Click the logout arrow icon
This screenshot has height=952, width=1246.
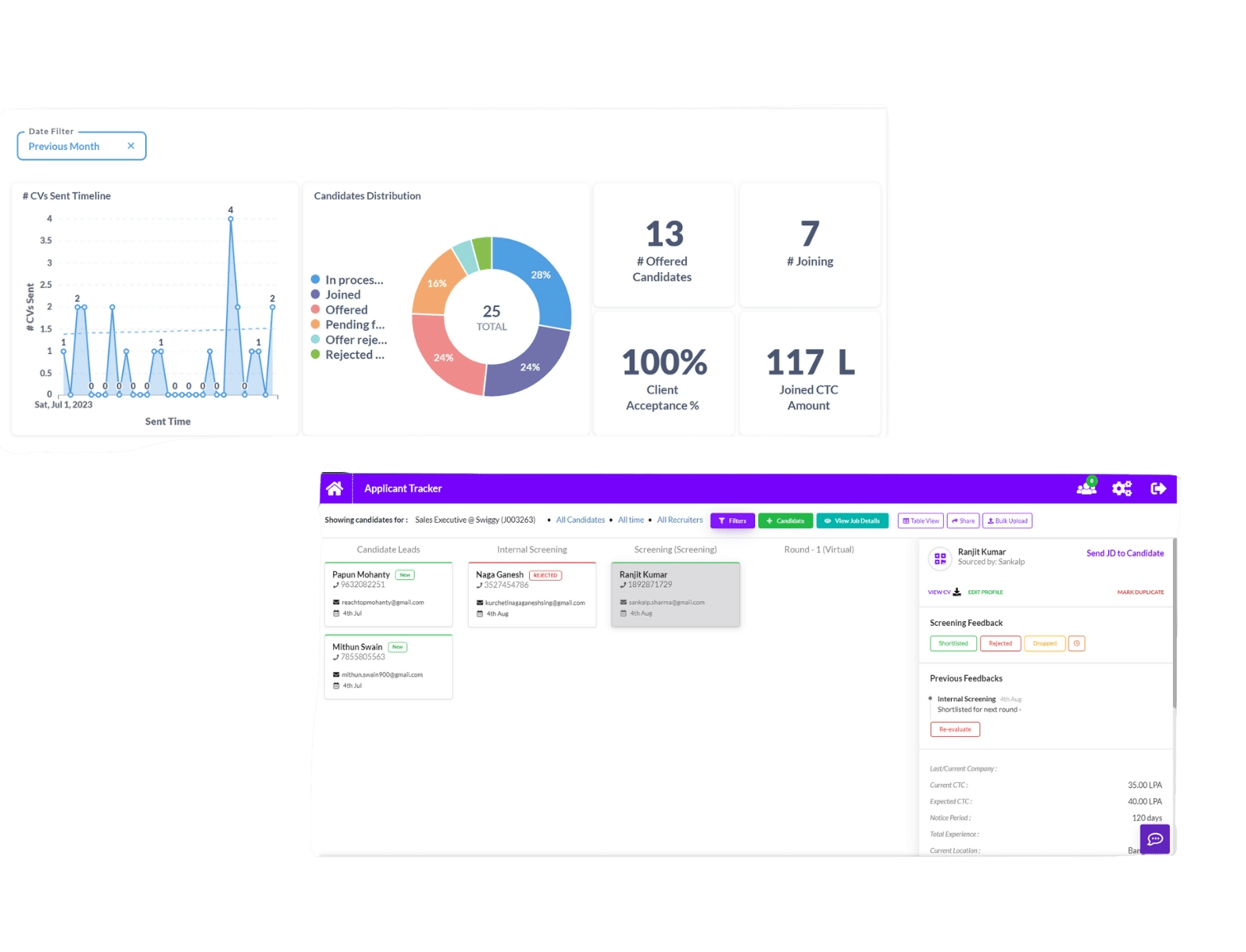click(1159, 489)
